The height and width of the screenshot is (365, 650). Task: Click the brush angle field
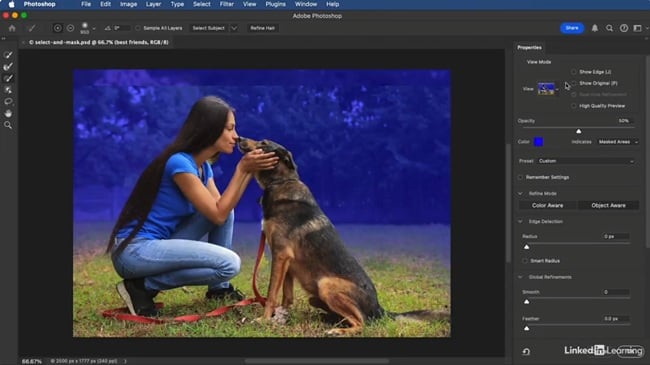pos(121,28)
